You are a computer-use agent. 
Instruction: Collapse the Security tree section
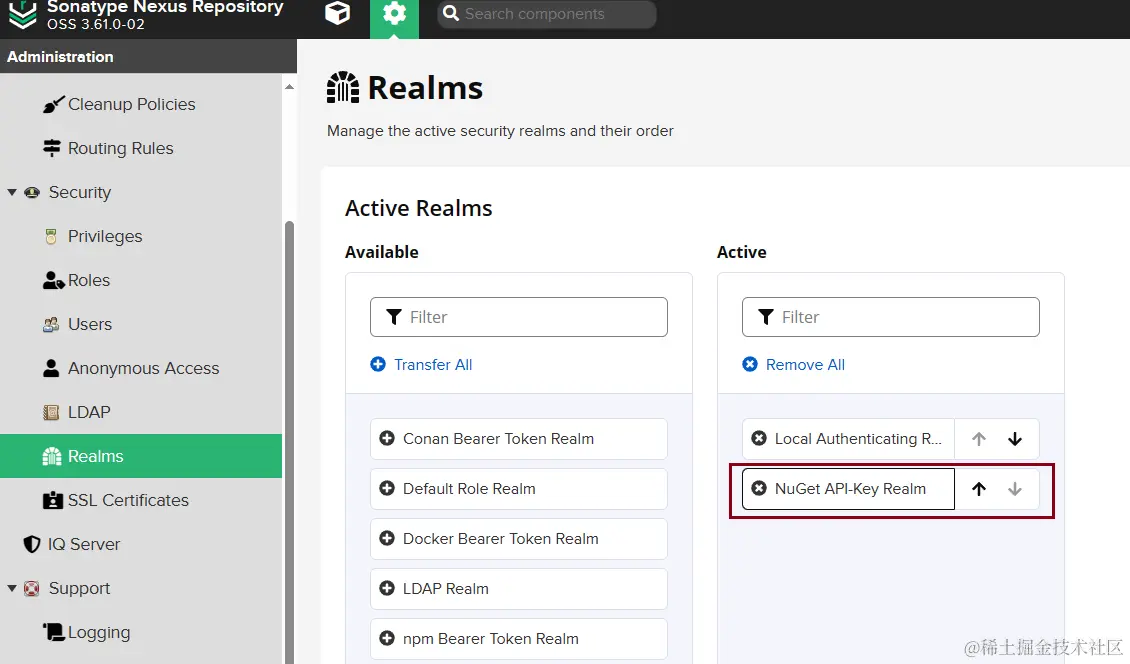12,192
